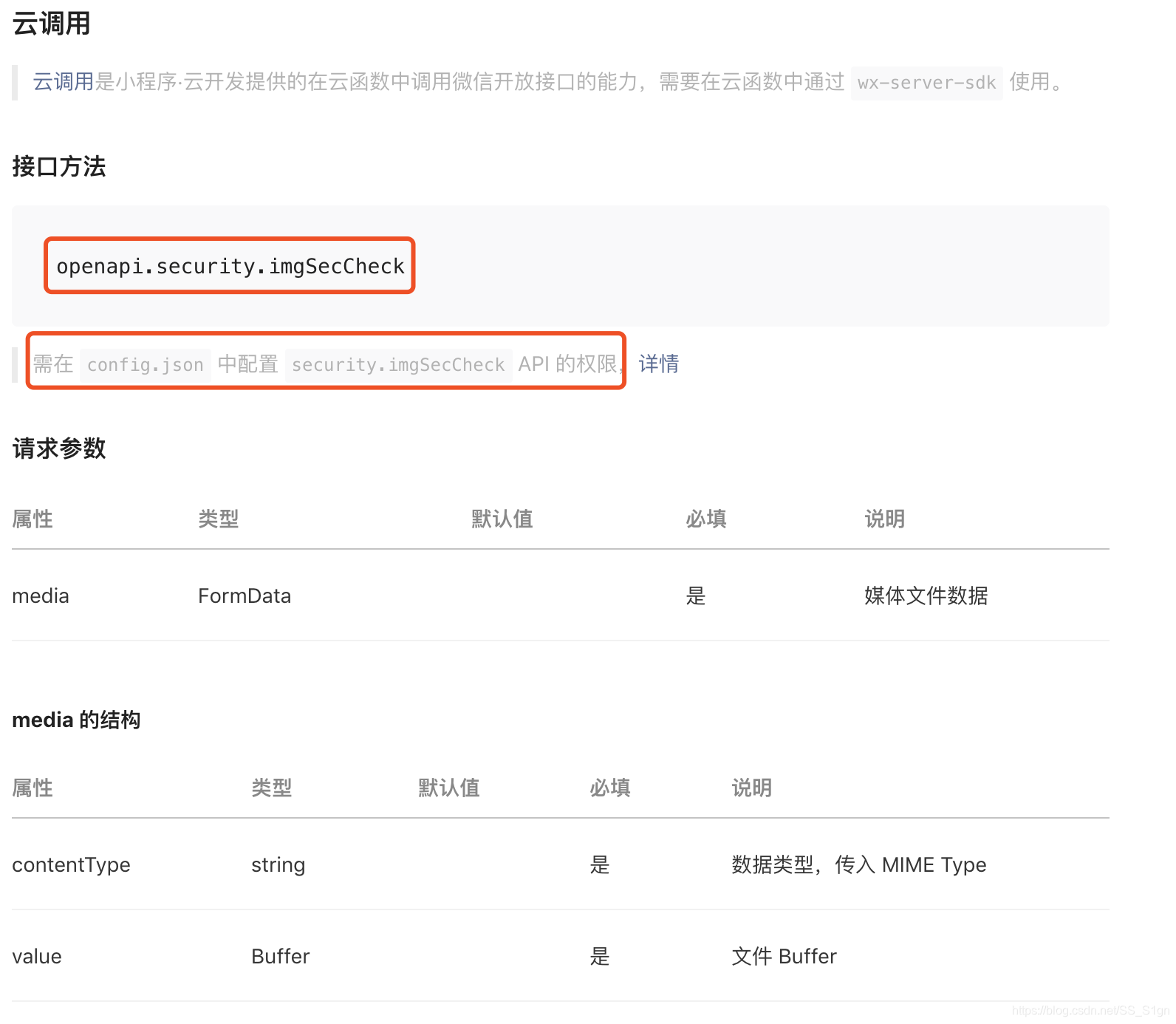The width and height of the screenshot is (1176, 1024).
Task: Click the 接口方法 section heading
Action: tap(59, 166)
